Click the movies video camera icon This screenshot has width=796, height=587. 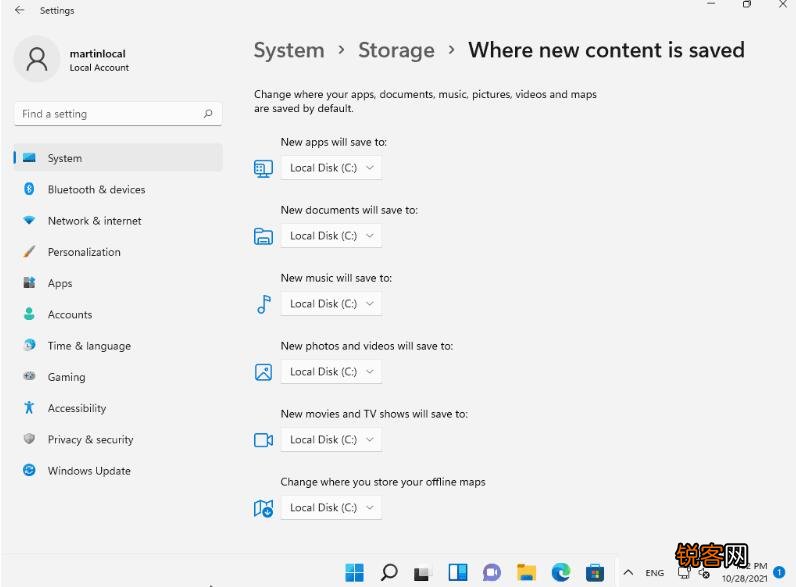263,440
